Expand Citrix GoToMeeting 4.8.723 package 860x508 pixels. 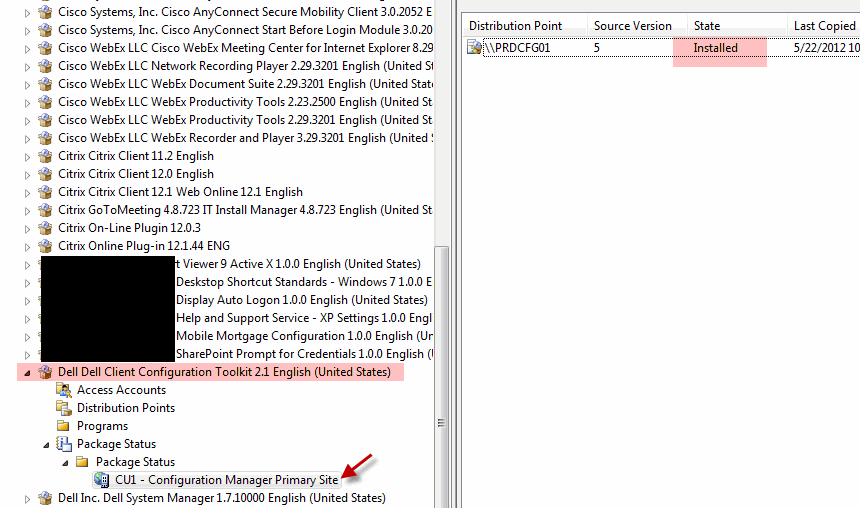pos(27,212)
